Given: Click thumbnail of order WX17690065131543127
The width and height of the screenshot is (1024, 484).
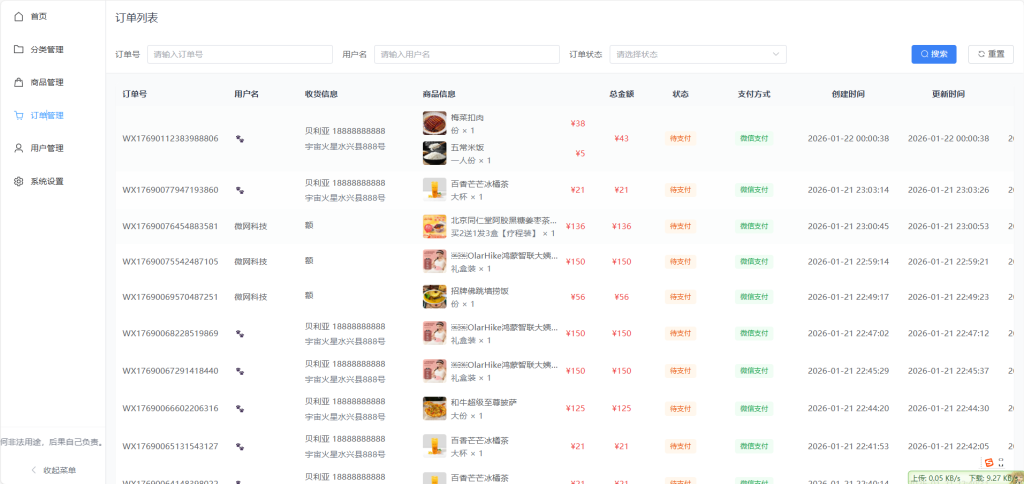Looking at the screenshot, I should [x=434, y=446].
